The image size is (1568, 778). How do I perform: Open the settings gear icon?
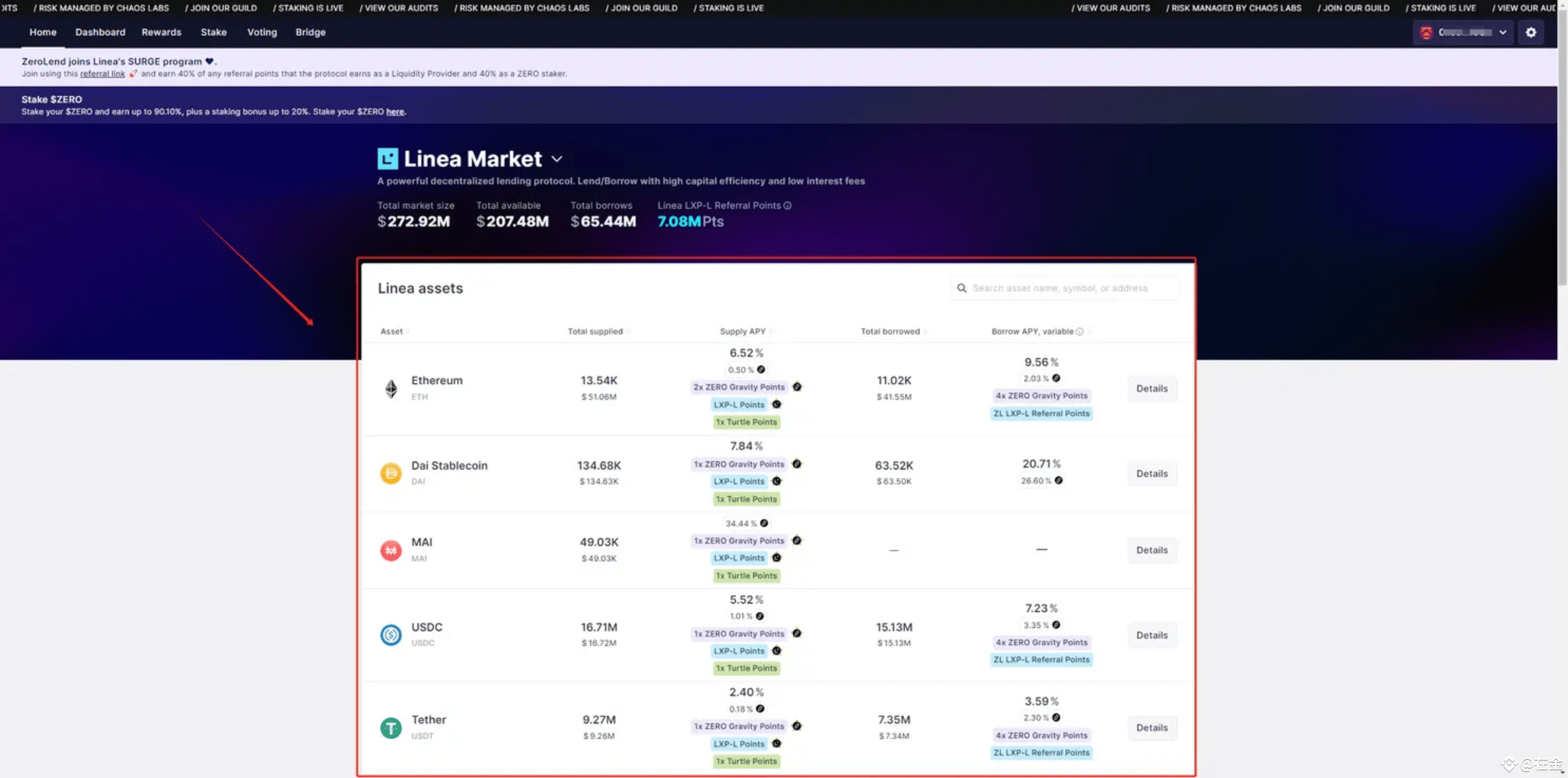click(1530, 32)
